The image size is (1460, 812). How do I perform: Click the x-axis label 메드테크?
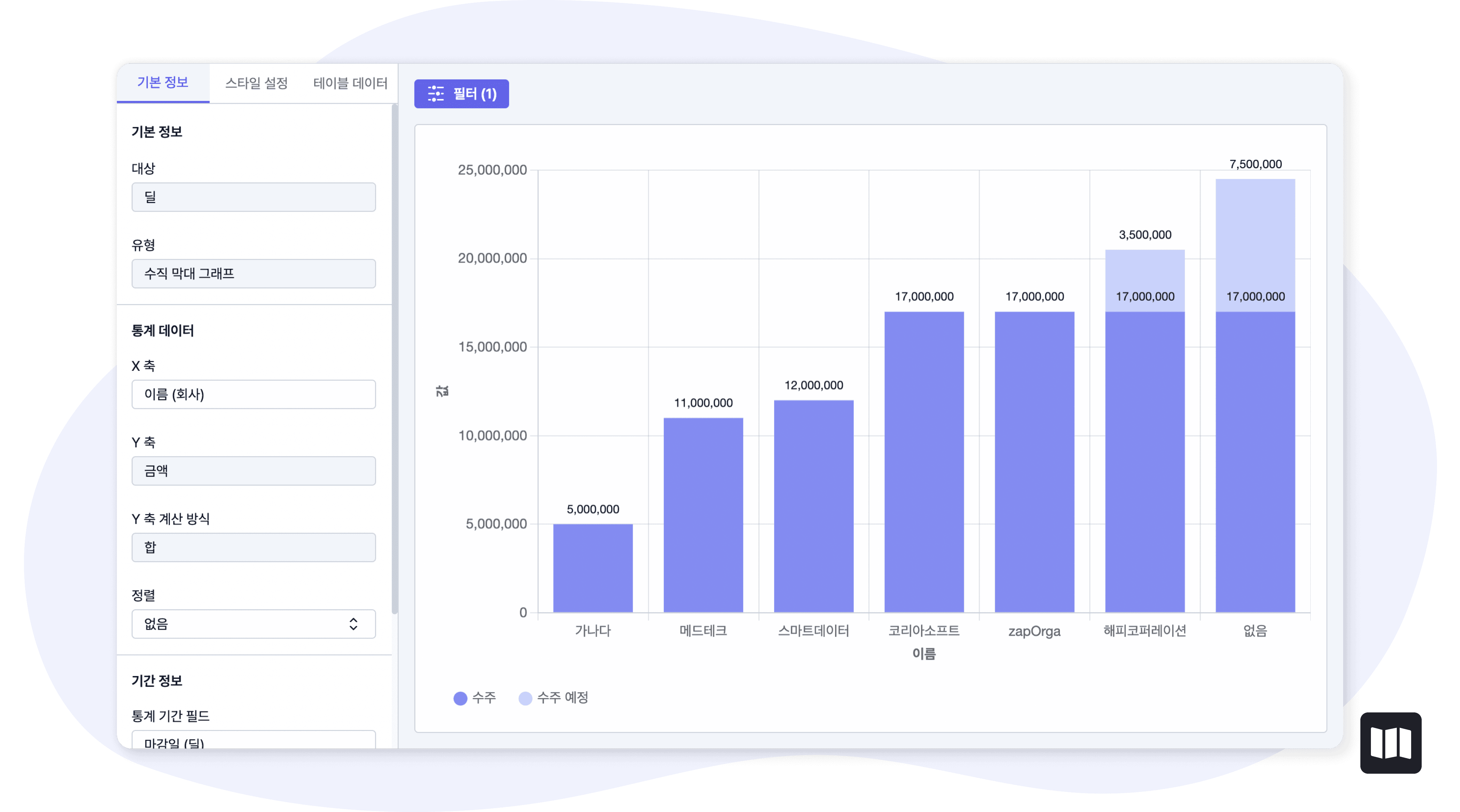coord(703,631)
